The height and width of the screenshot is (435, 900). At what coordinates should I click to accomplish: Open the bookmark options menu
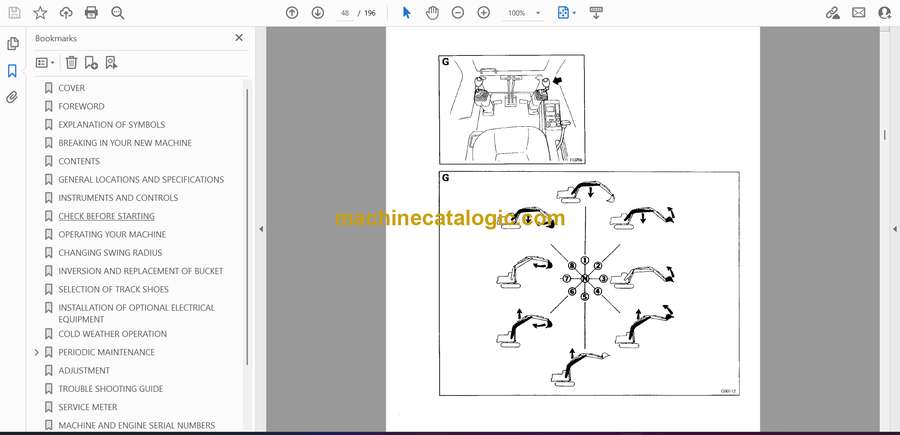(45, 63)
